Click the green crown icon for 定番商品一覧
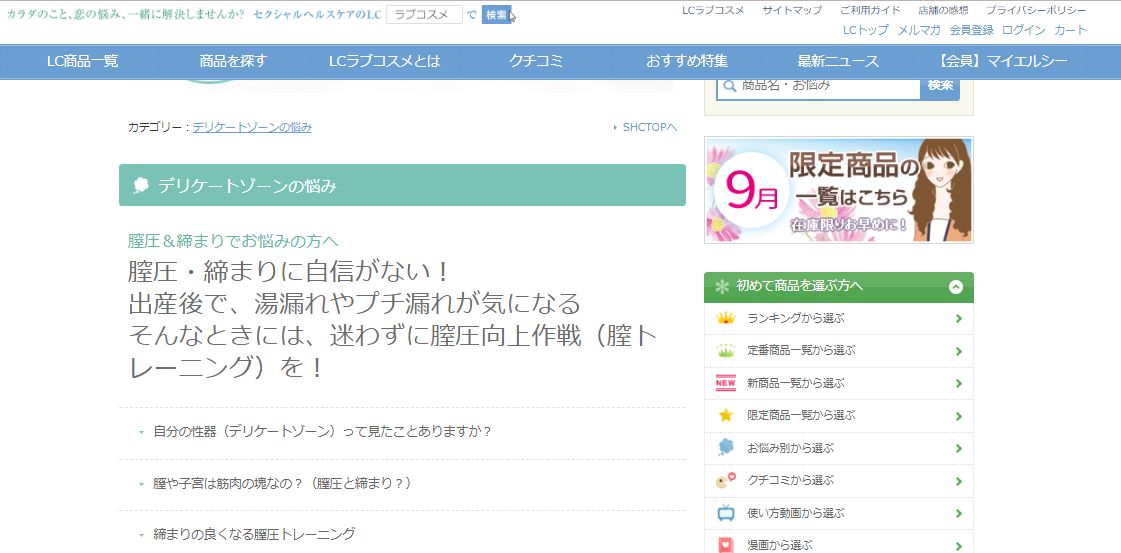Viewport: 1121px width, 553px height. (x=726, y=351)
